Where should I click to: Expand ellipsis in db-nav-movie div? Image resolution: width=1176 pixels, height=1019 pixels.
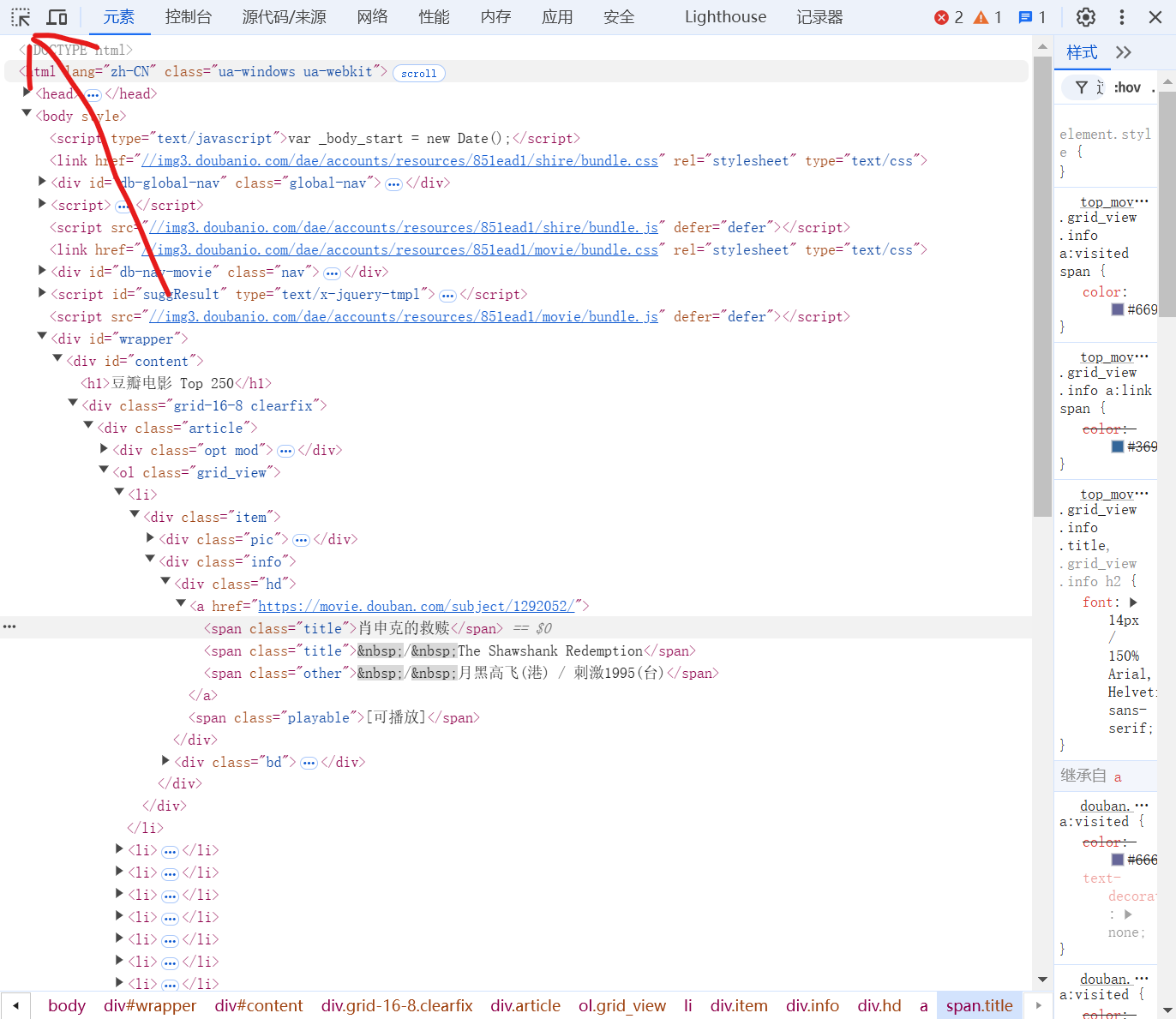coord(332,273)
